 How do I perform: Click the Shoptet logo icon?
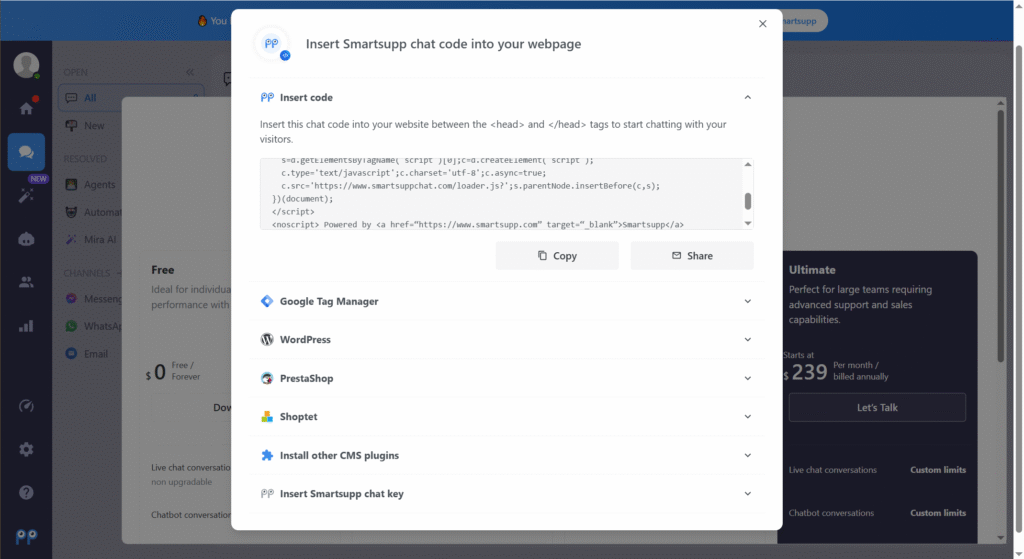point(266,417)
